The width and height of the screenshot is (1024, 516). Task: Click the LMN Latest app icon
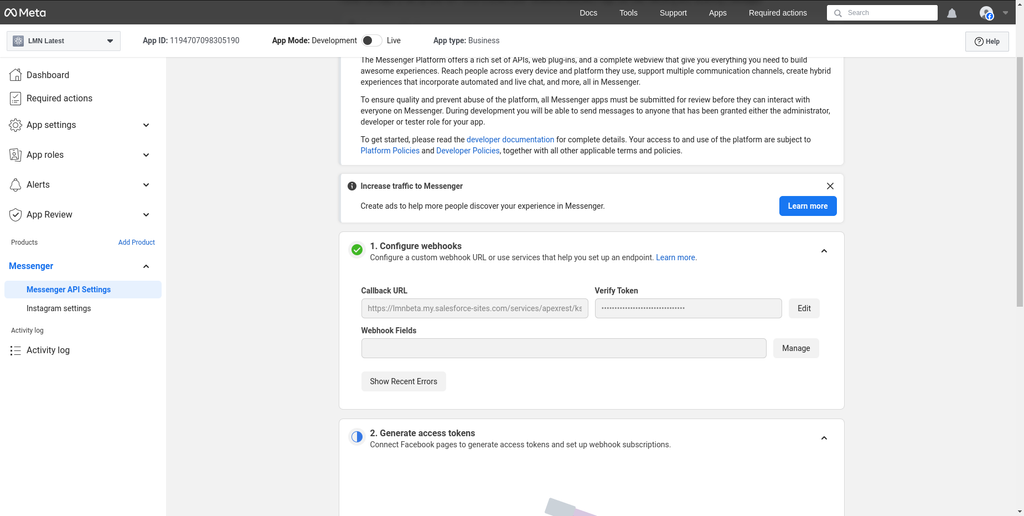(18, 40)
